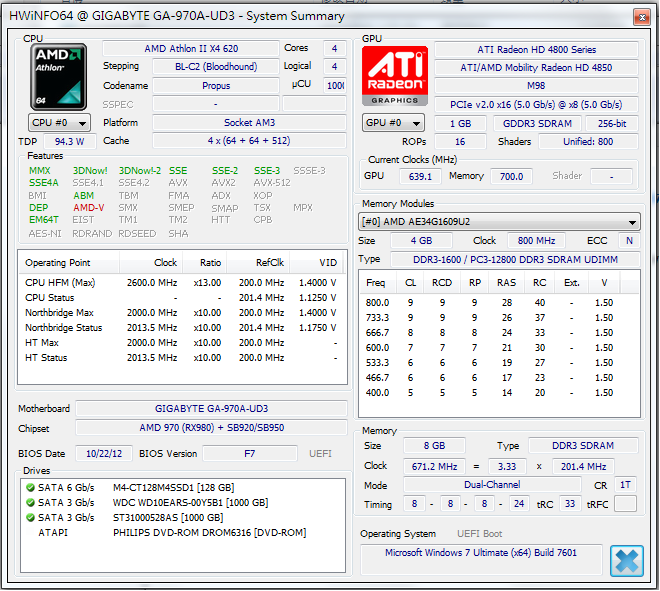660x591 pixels.
Task: Click the AMD 970 (RX980) chipset field
Action: (211, 428)
